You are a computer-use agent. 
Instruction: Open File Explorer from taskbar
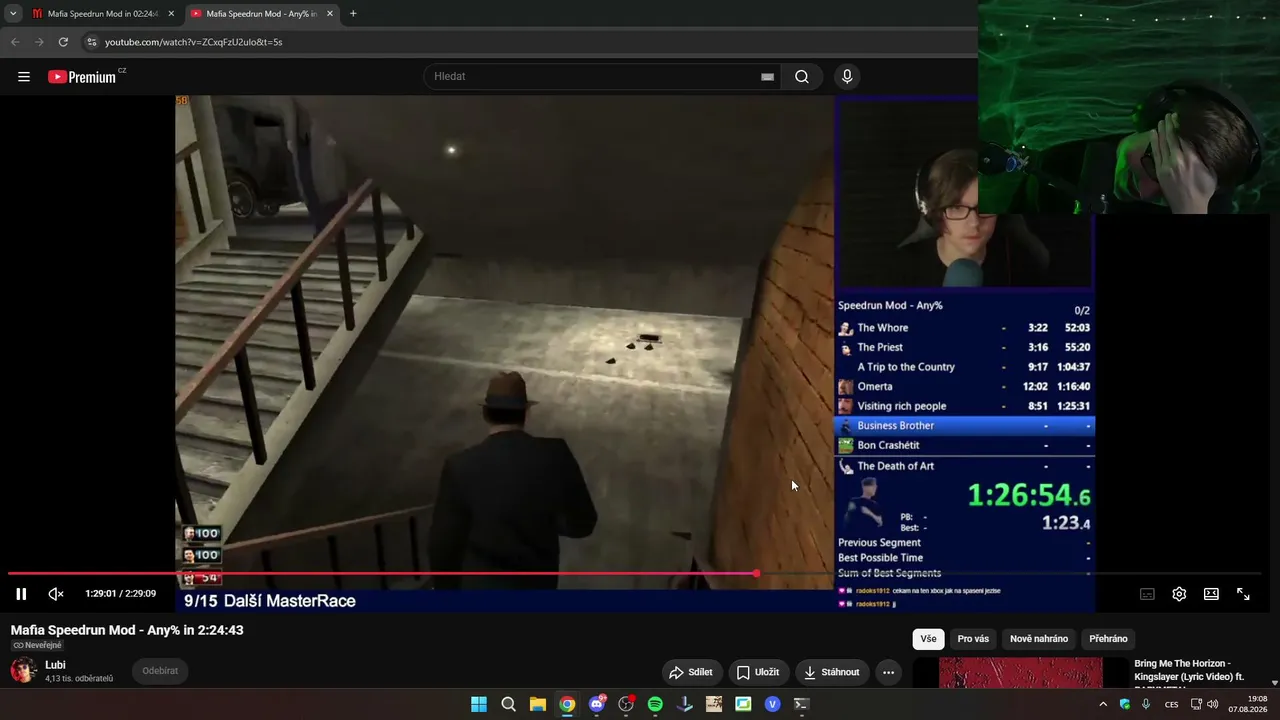click(538, 704)
